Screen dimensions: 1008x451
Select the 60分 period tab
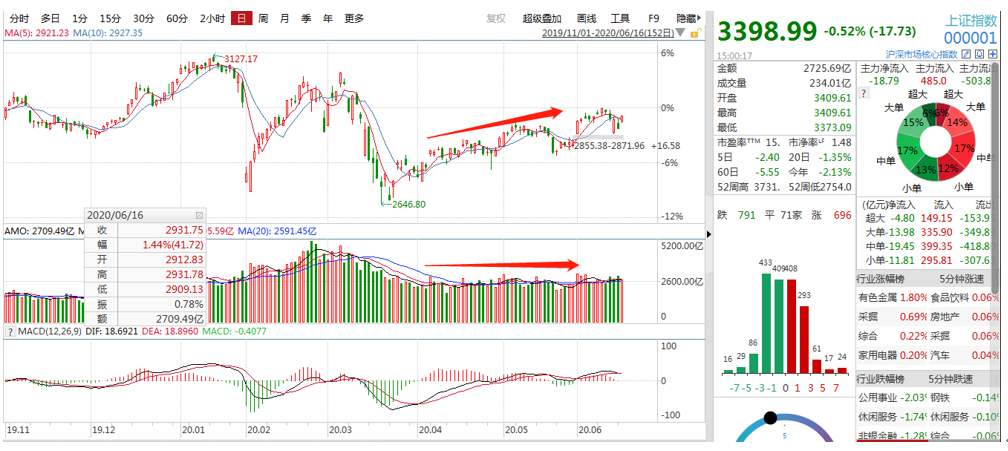[177, 18]
